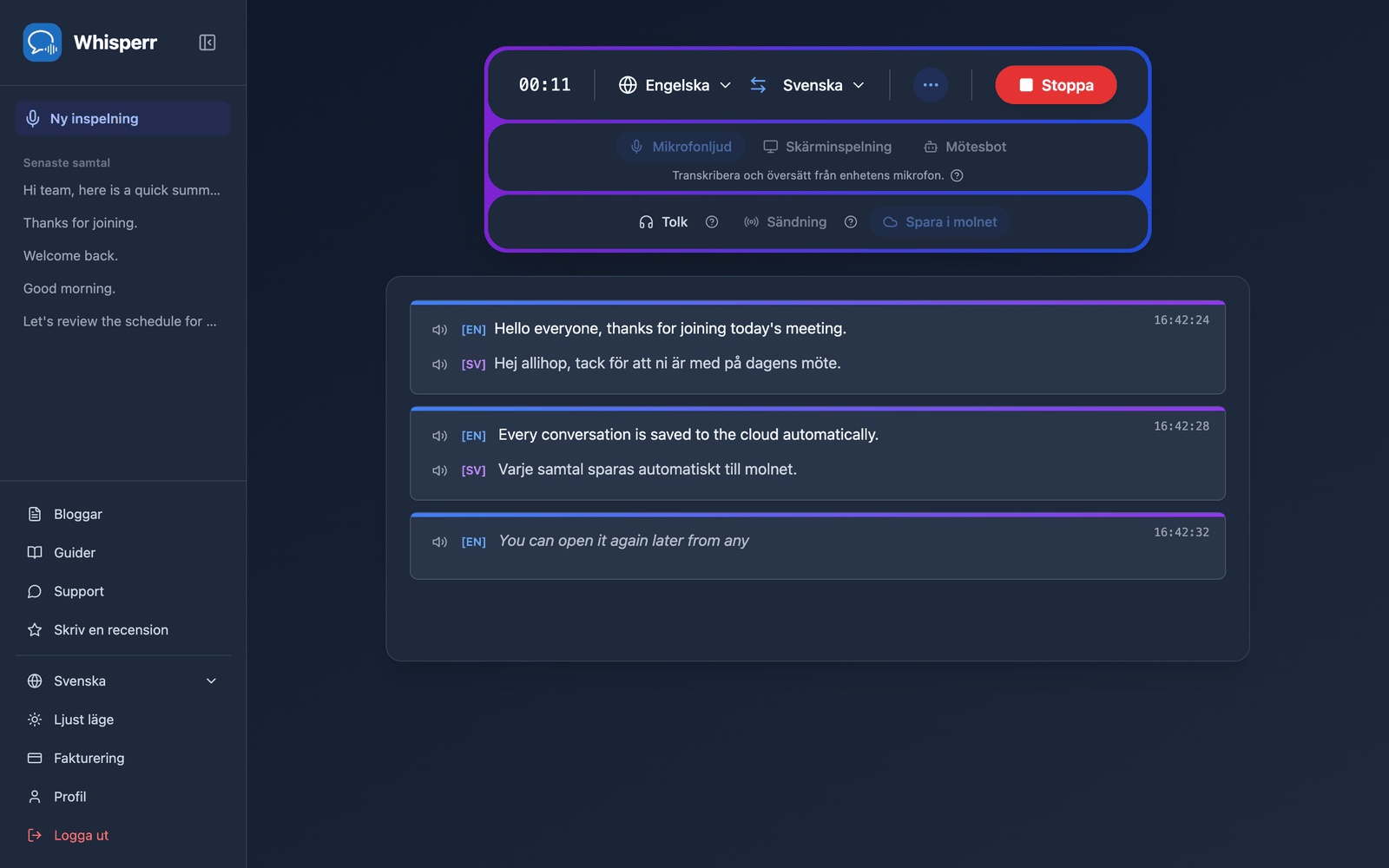Click the Whisperr brand name

pyautogui.click(x=115, y=43)
